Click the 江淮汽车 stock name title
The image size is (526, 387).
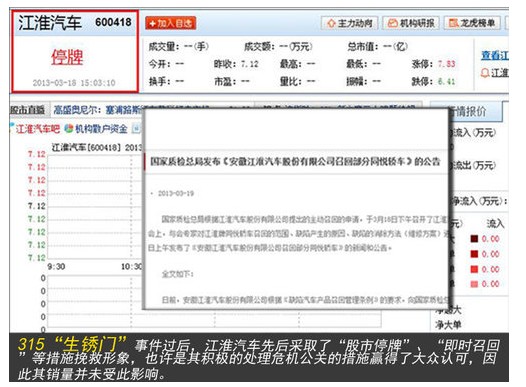coord(50,23)
